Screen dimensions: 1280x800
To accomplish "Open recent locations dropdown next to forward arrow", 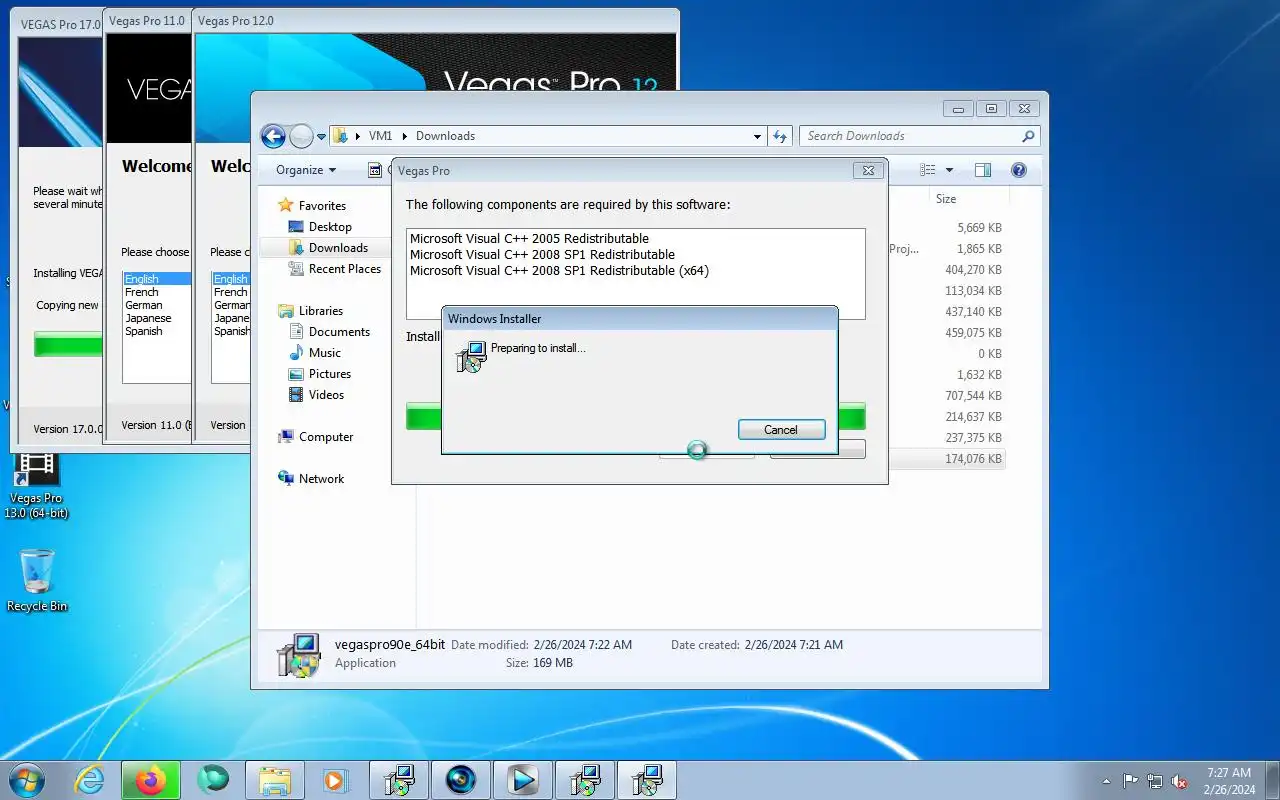I will click(321, 136).
